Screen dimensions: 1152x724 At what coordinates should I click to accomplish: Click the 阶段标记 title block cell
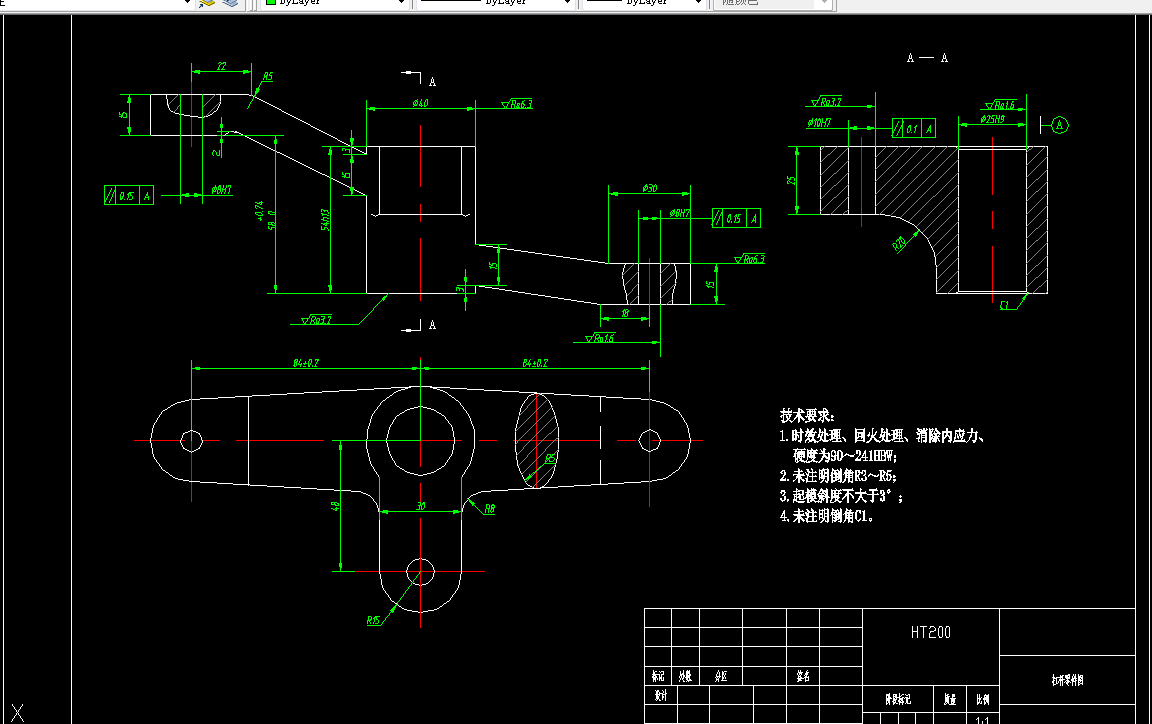coord(898,699)
